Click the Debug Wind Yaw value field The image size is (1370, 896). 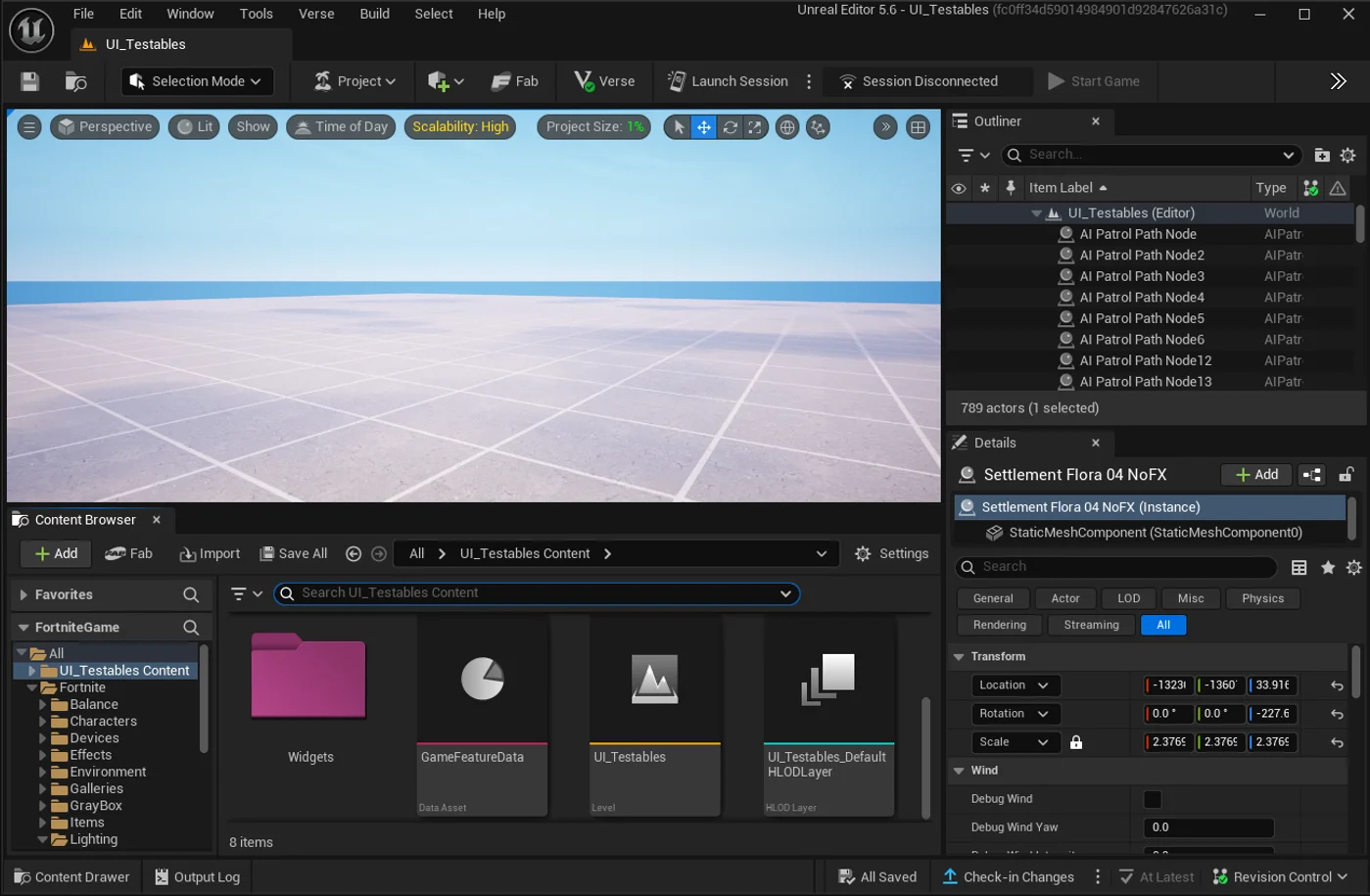(1208, 827)
